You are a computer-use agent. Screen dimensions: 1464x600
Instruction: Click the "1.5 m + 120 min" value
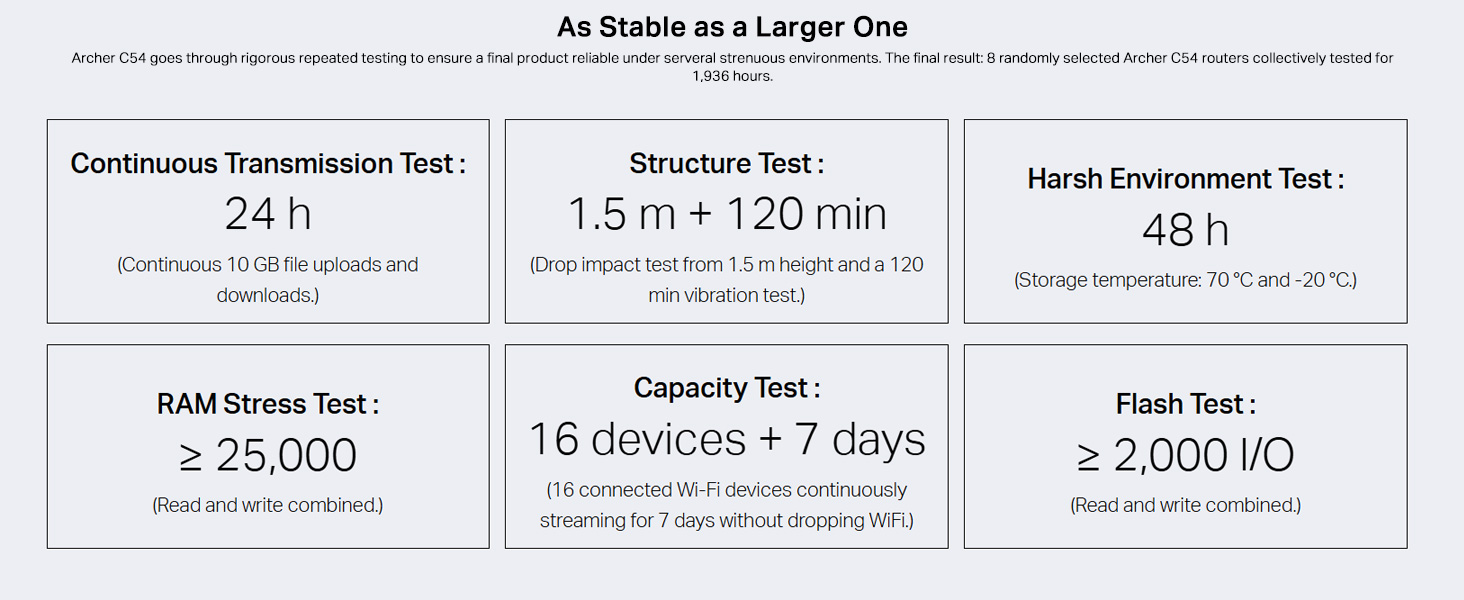tap(727, 214)
